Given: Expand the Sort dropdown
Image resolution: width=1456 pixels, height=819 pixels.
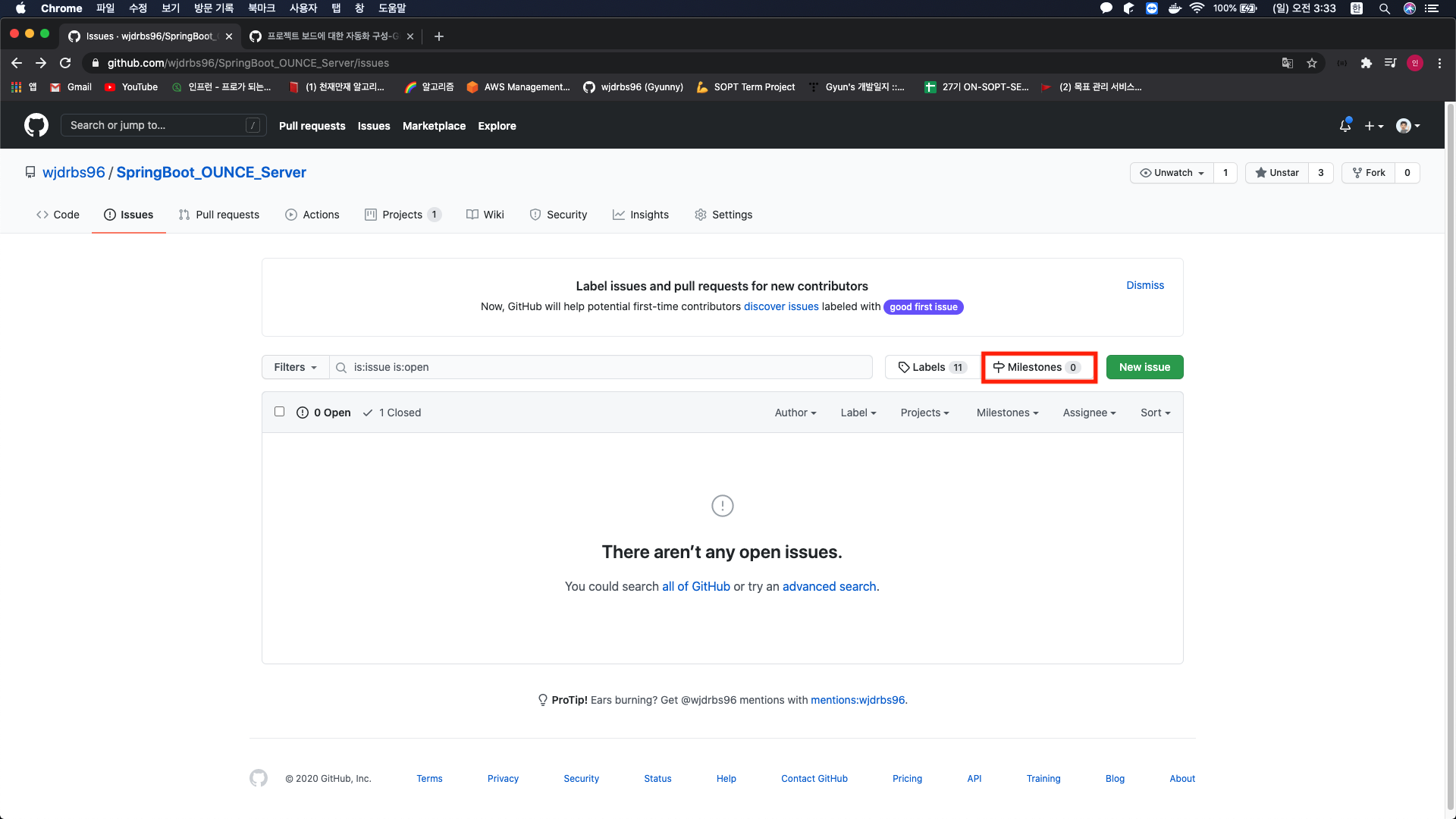Looking at the screenshot, I should click(1155, 413).
